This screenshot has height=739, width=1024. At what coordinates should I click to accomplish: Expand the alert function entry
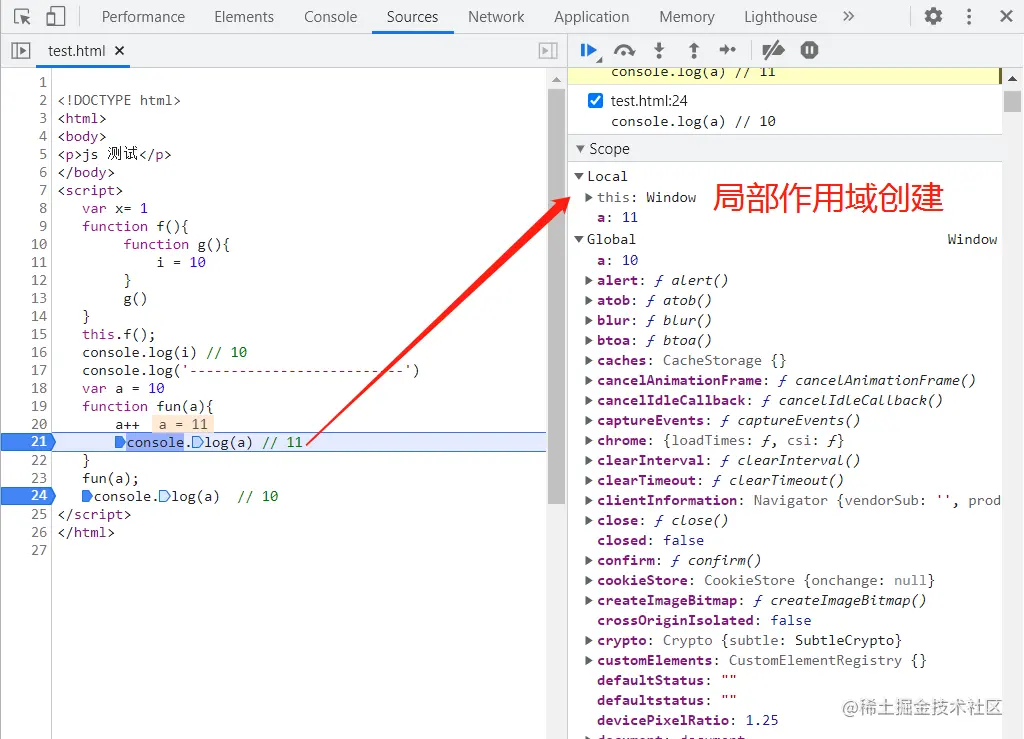[588, 280]
